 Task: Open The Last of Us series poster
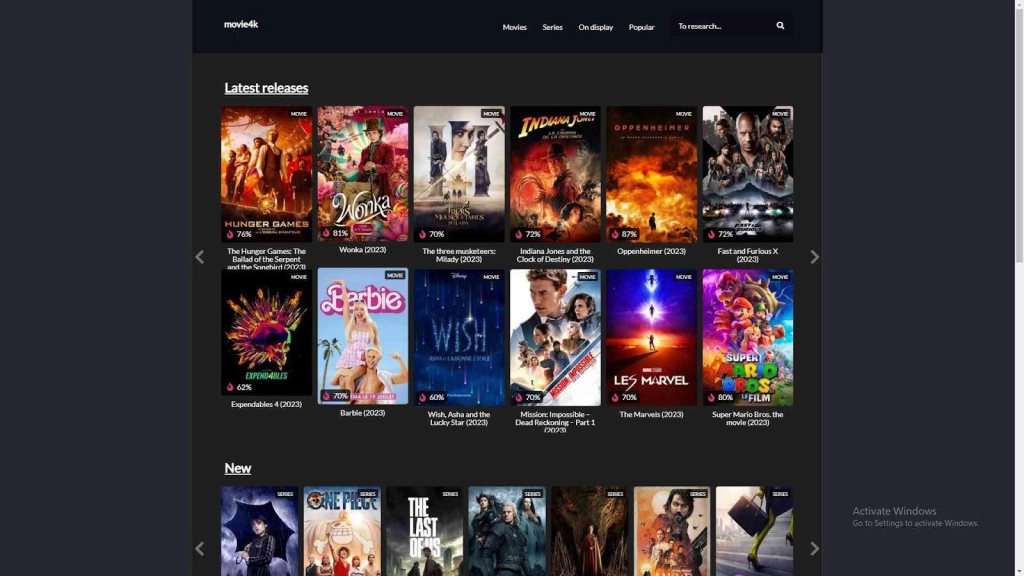coord(424,531)
